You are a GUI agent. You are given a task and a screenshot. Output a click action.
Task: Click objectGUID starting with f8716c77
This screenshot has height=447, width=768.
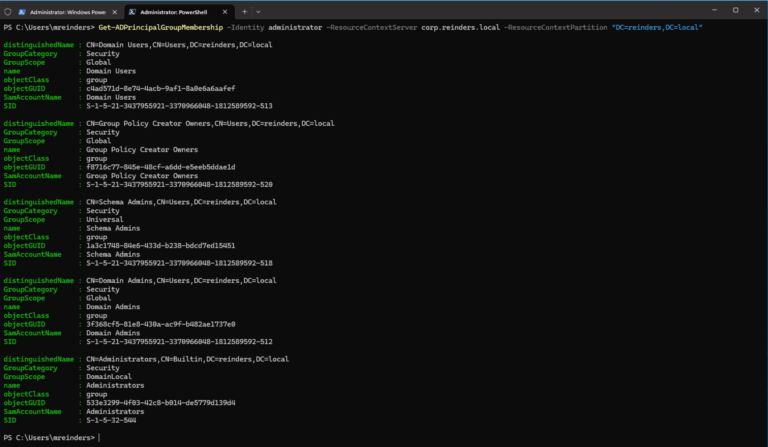(161, 167)
